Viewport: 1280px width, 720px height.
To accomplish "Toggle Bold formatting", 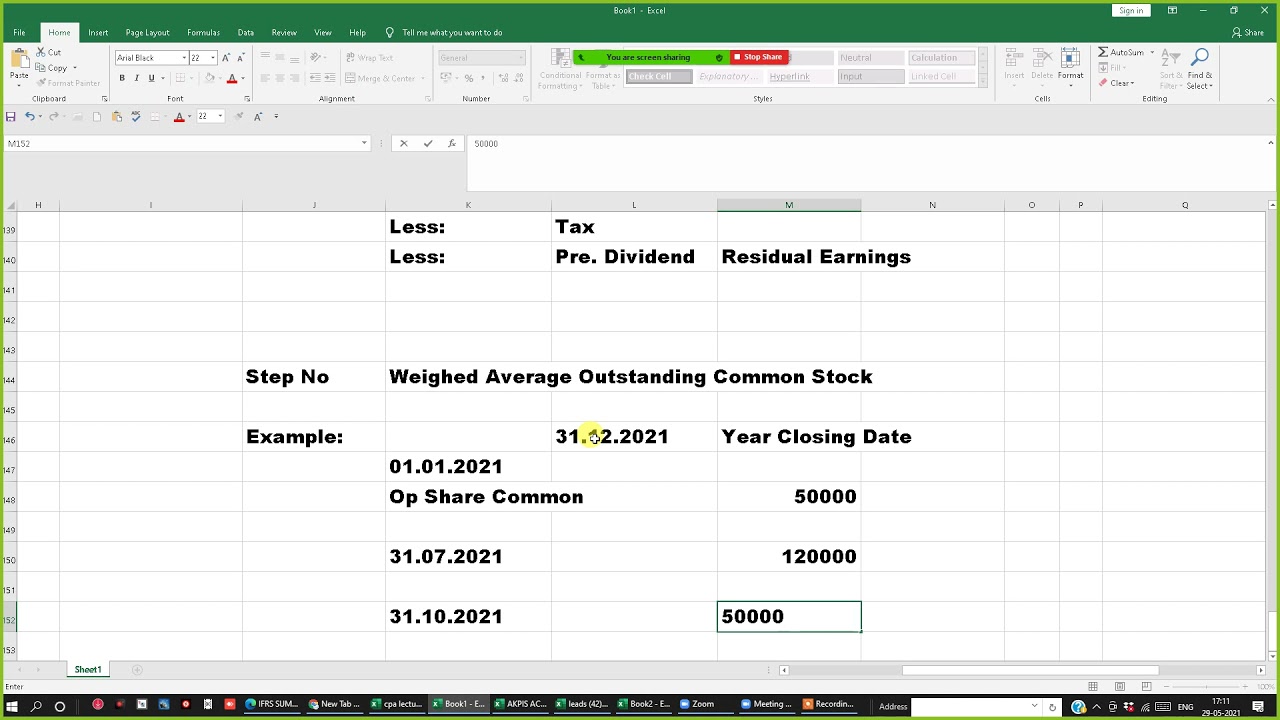I will (122, 78).
